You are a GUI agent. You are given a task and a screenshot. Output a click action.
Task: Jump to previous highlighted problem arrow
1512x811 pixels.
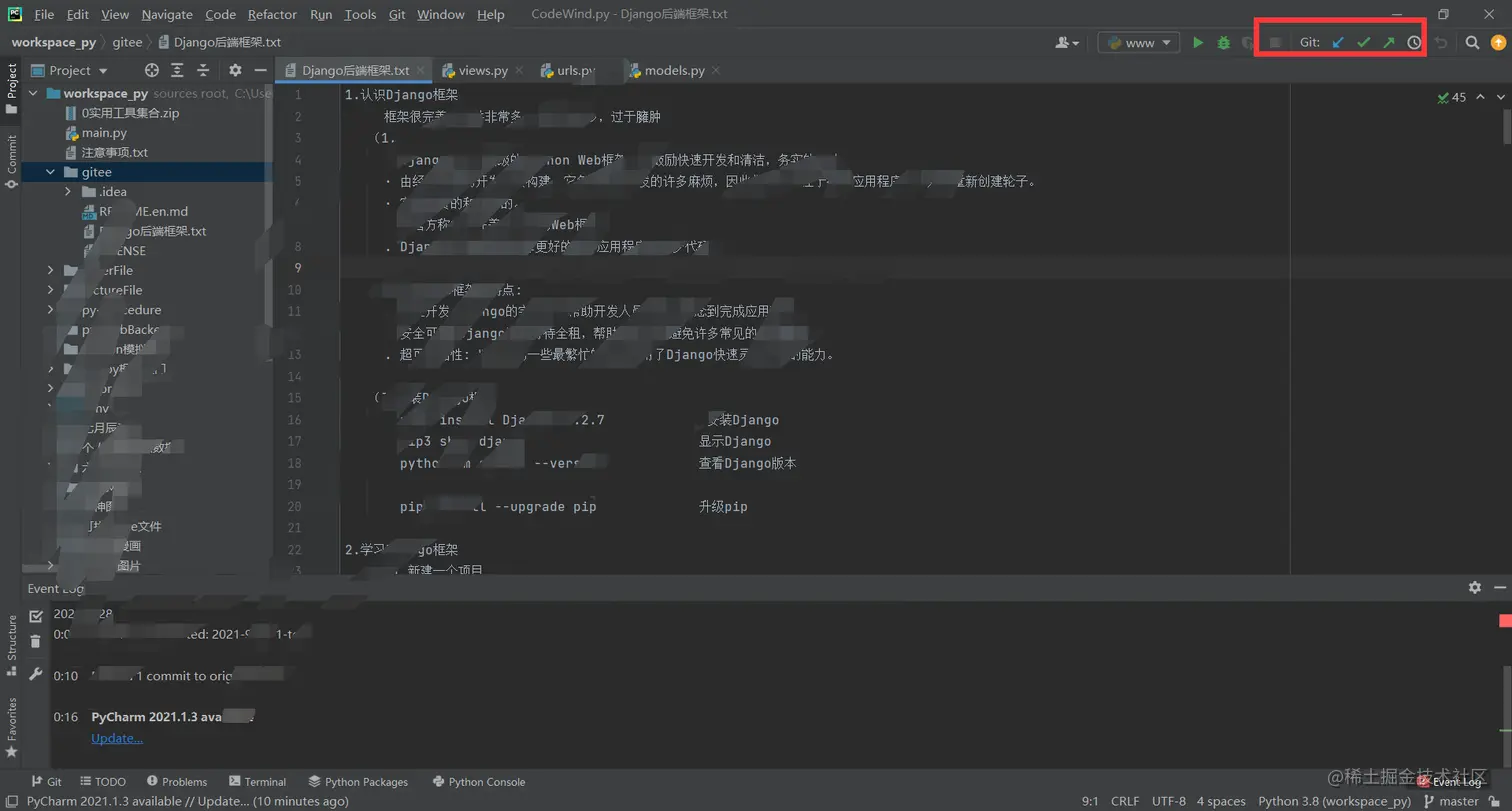tap(1482, 97)
